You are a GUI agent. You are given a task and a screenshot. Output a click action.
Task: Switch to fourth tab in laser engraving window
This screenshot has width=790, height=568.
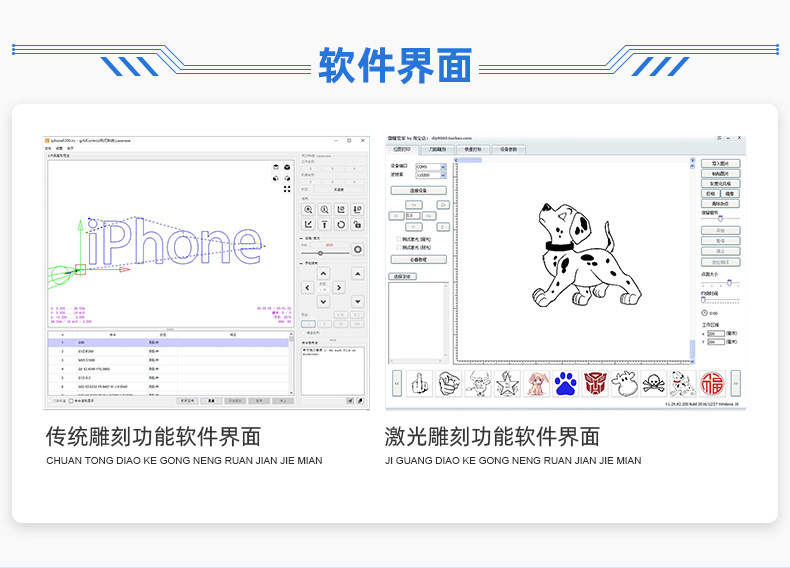[x=508, y=149]
